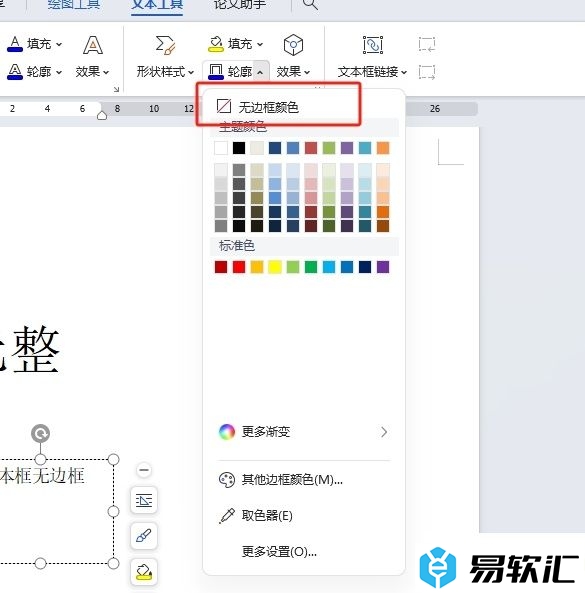Expand the shape fill dropdown arrow
The image size is (585, 593).
(260, 44)
